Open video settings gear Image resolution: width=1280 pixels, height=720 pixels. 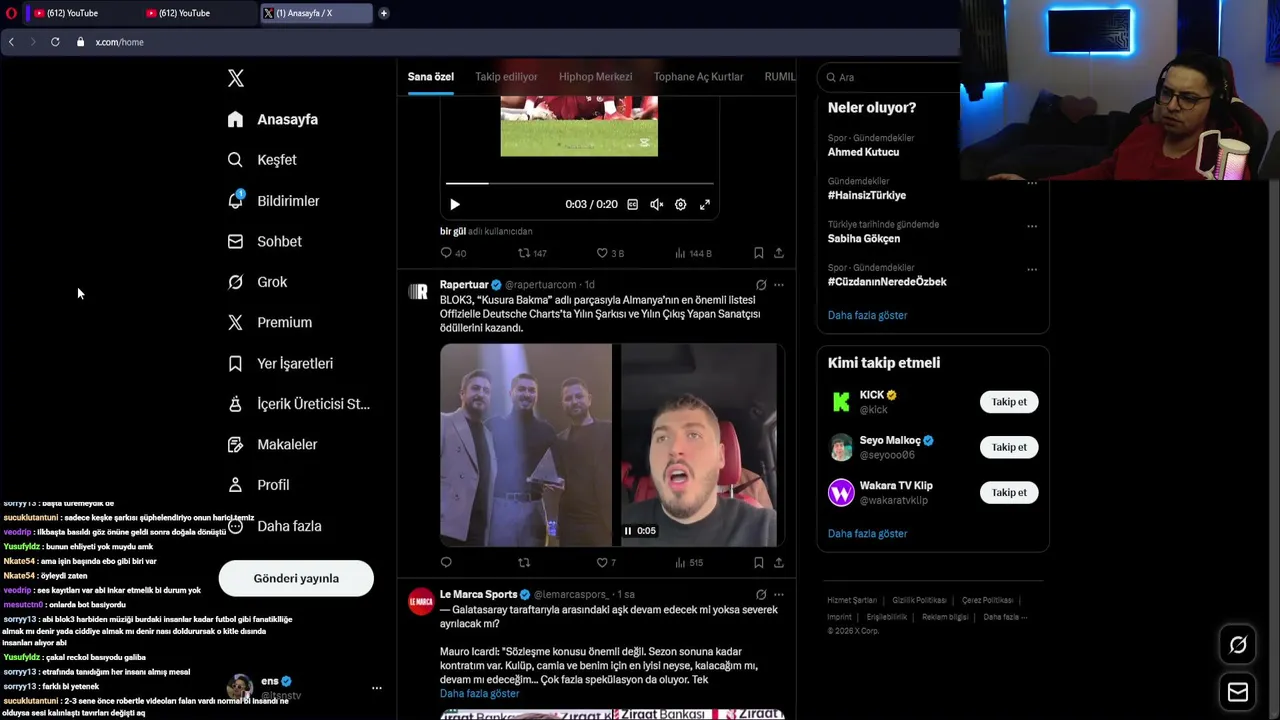coord(680,204)
